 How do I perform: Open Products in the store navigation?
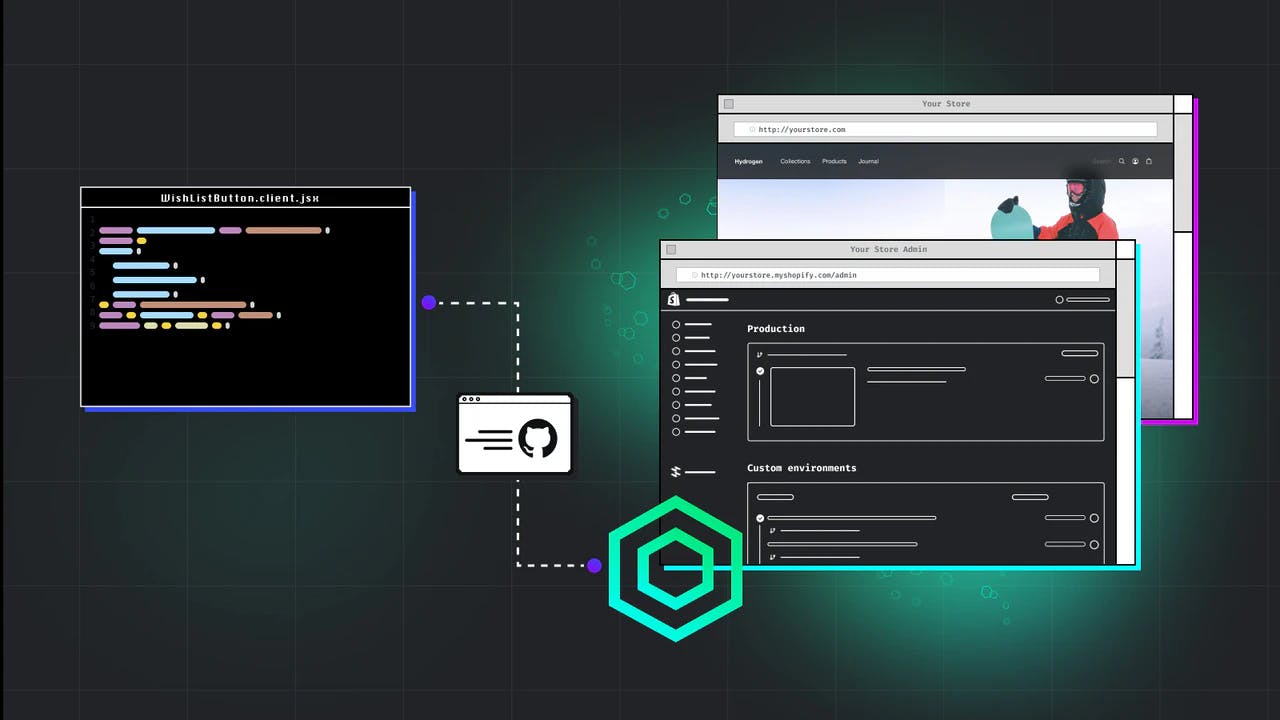point(834,161)
